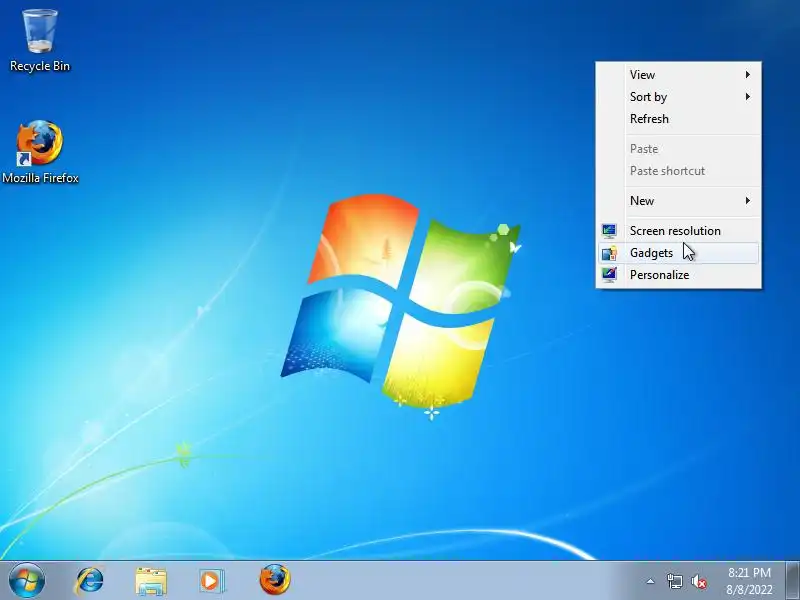The width and height of the screenshot is (800, 600).
Task: Click the Paste context menu entry
Action: pos(679,148)
